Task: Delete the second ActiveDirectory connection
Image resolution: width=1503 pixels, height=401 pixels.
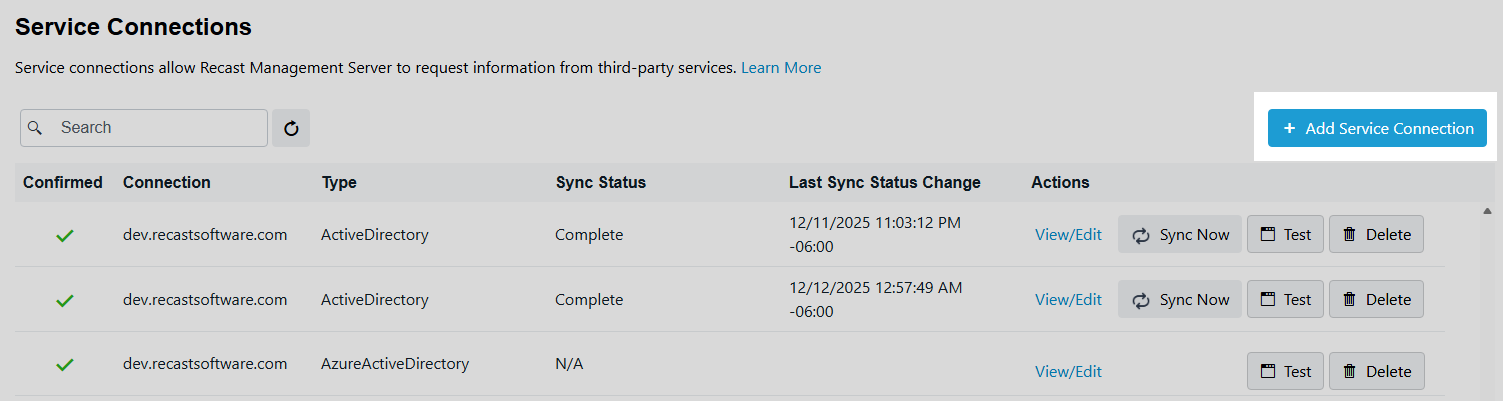Action: [1376, 300]
